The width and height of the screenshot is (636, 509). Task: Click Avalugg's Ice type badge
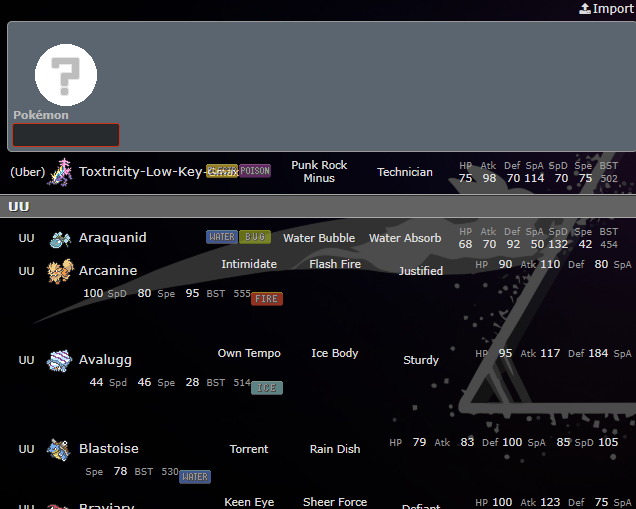point(266,388)
